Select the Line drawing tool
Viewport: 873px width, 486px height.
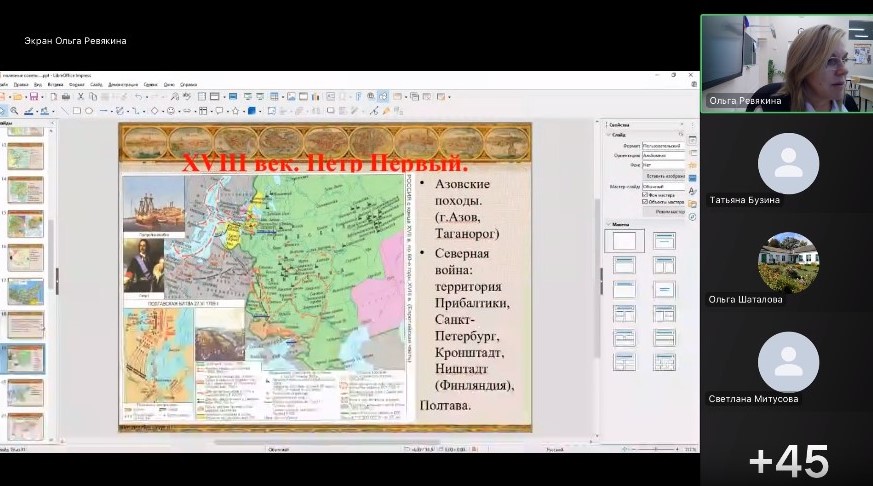64,111
